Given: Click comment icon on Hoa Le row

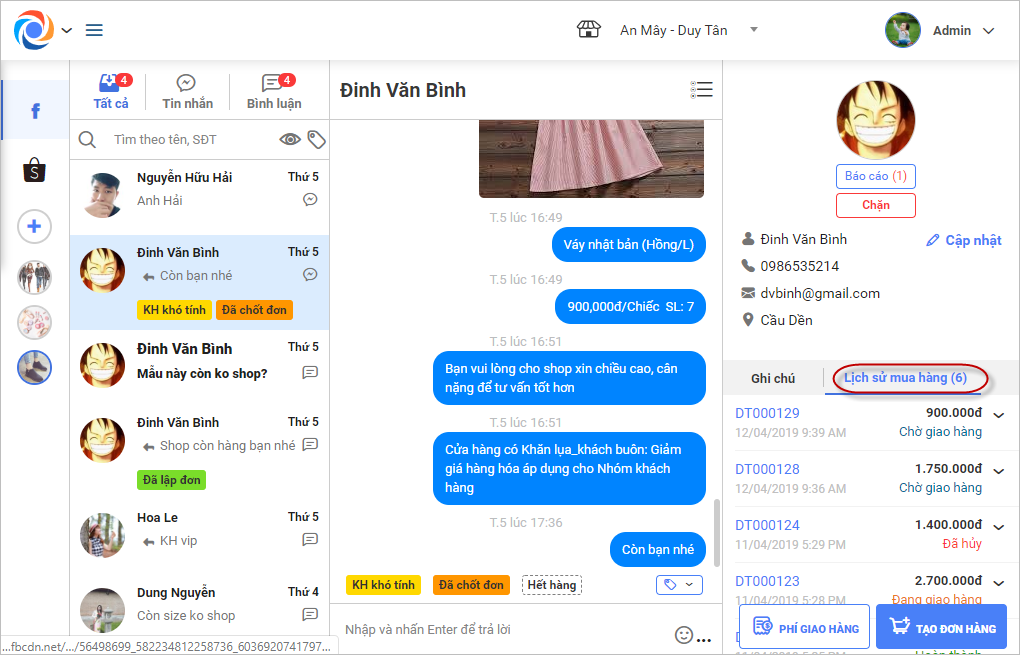Looking at the screenshot, I should point(310,539).
